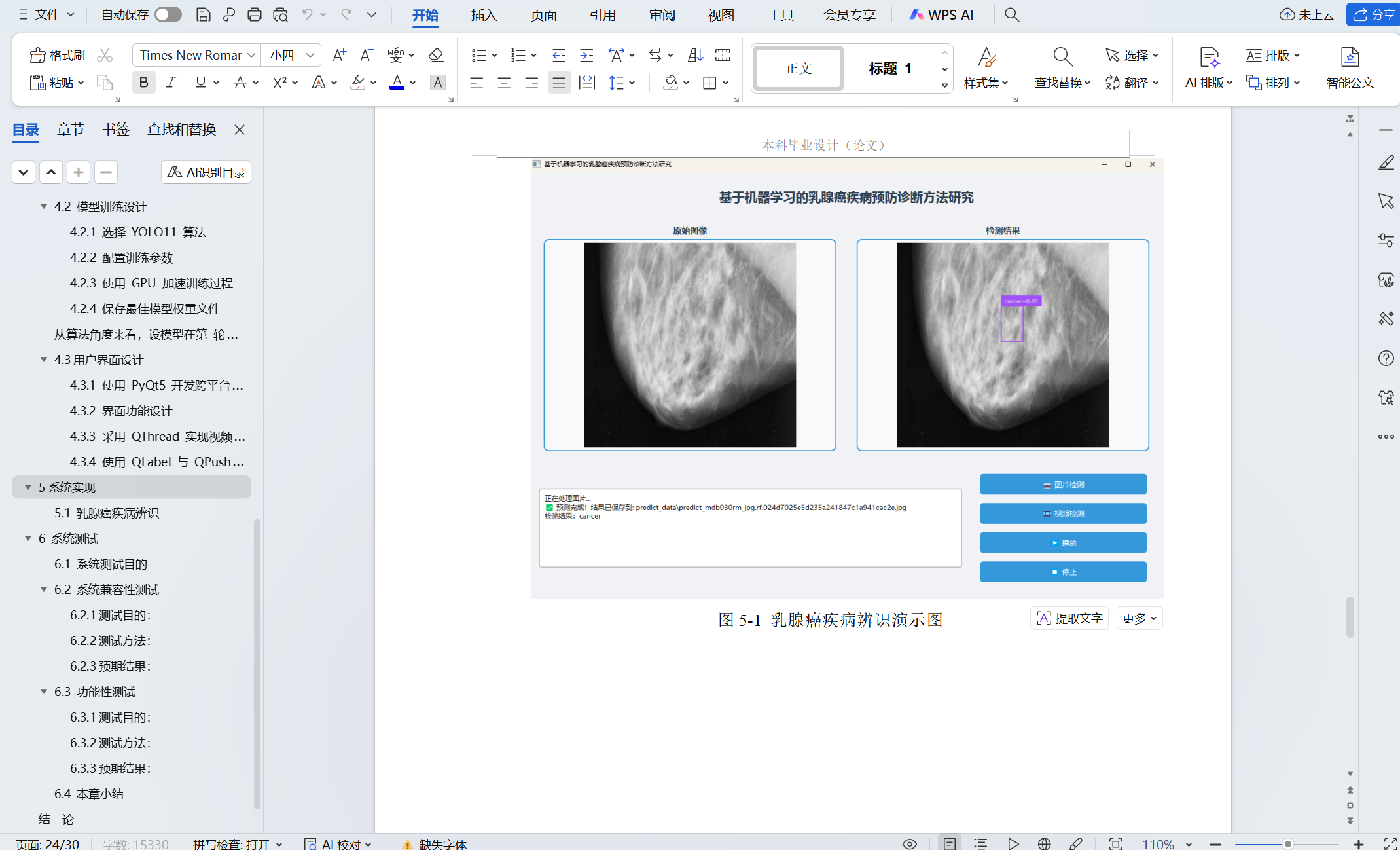Open WPS AI from the tab bar
This screenshot has height=850, width=1400.
coord(941,15)
